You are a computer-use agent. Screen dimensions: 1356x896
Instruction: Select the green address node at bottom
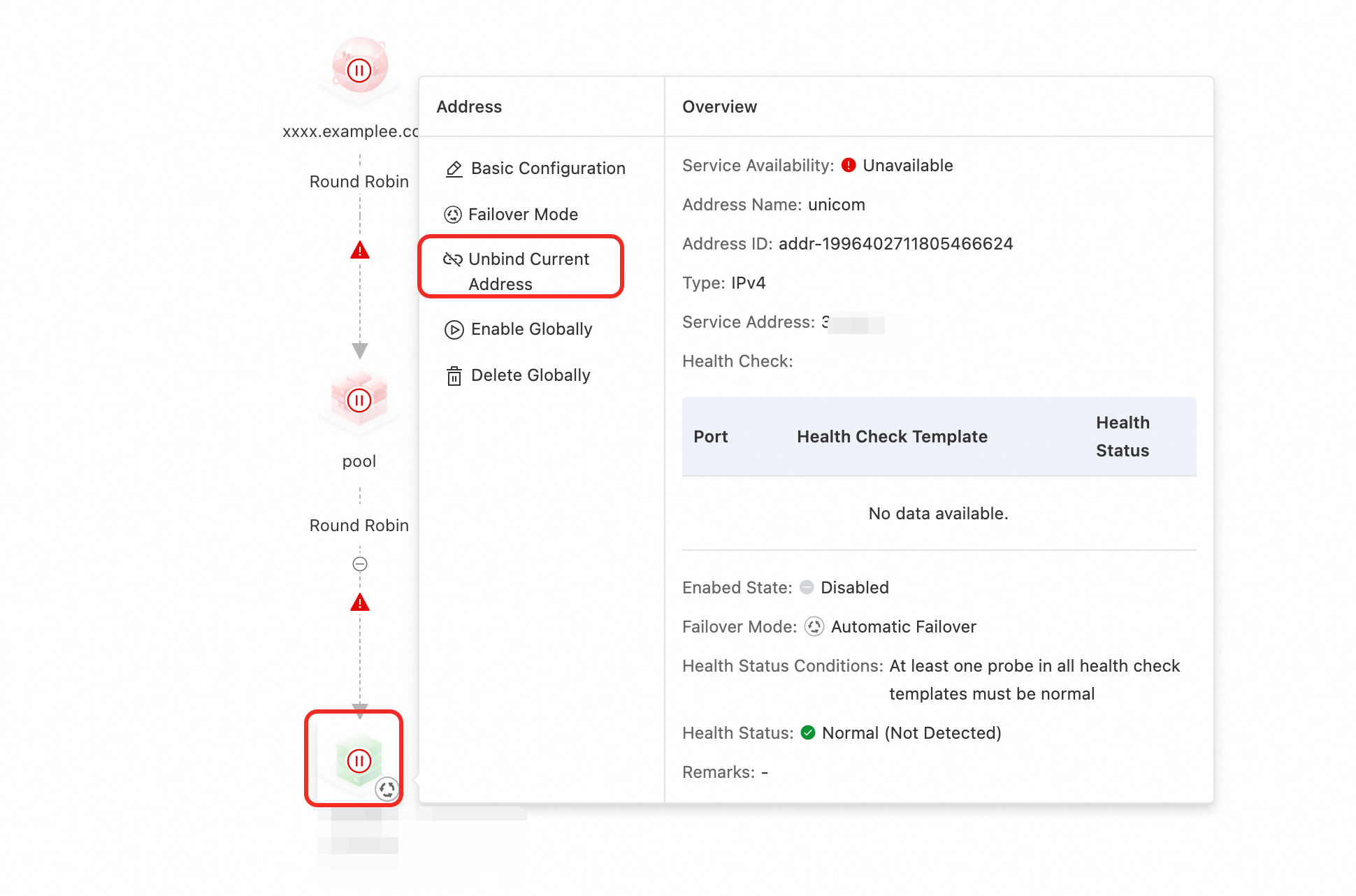pyautogui.click(x=358, y=758)
